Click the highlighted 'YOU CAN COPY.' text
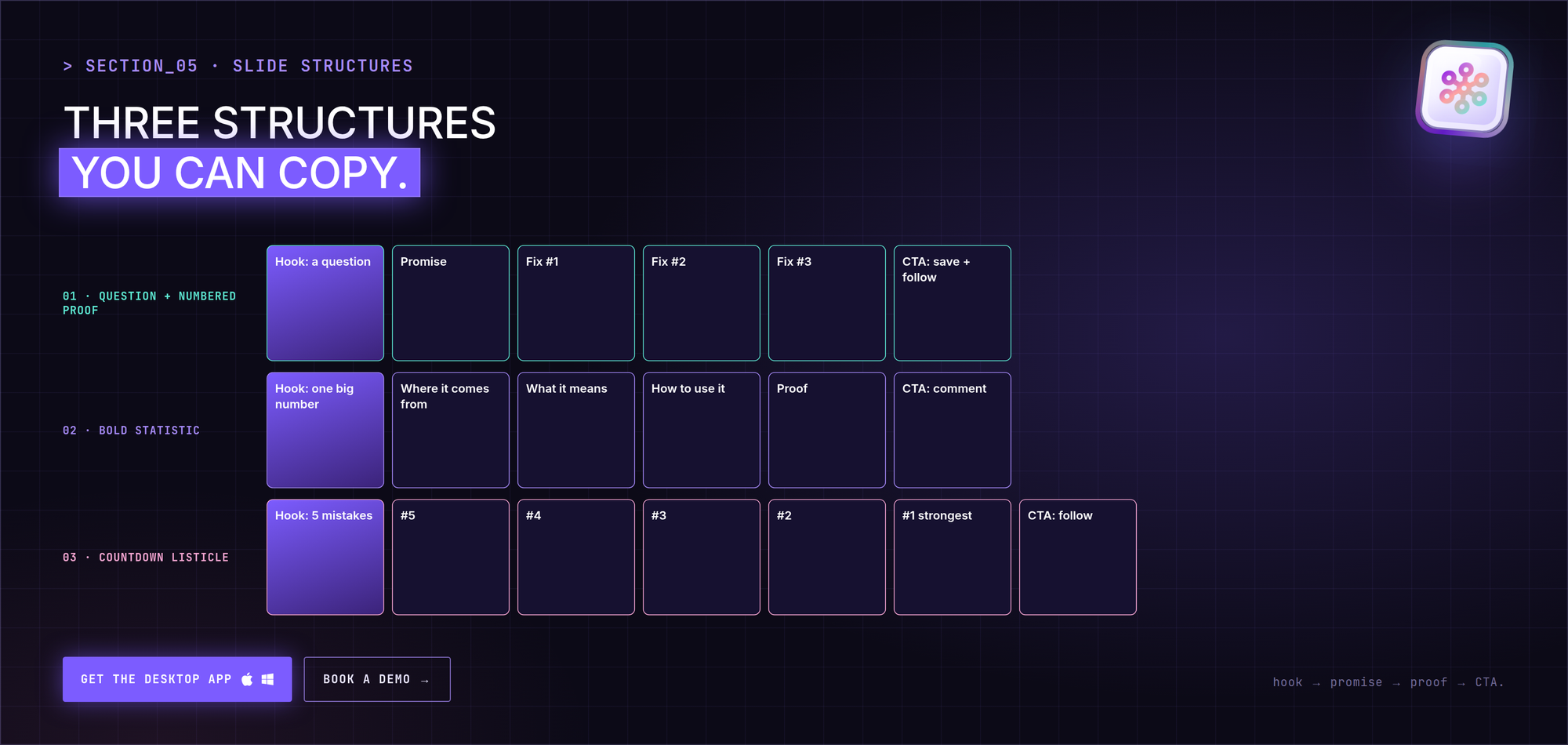This screenshot has height=745, width=1568. [x=240, y=173]
